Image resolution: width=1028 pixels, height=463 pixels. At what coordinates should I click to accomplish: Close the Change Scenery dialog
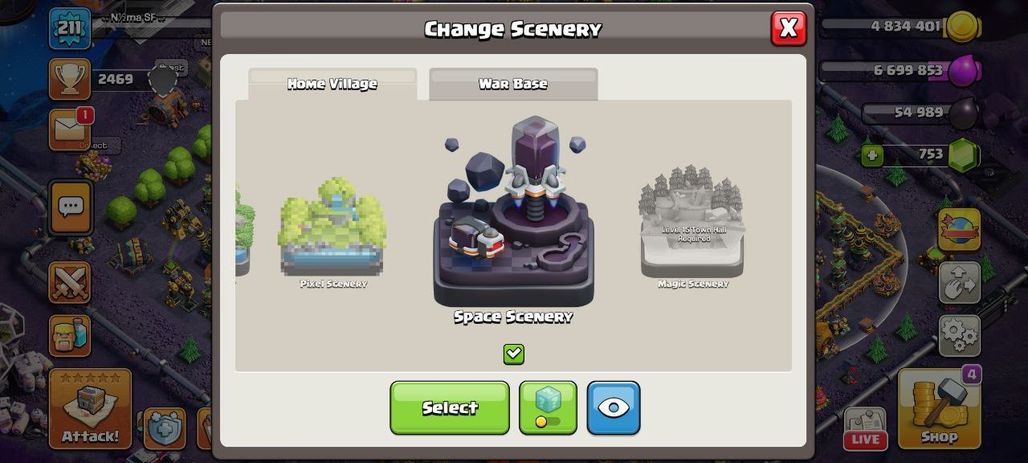(x=789, y=28)
